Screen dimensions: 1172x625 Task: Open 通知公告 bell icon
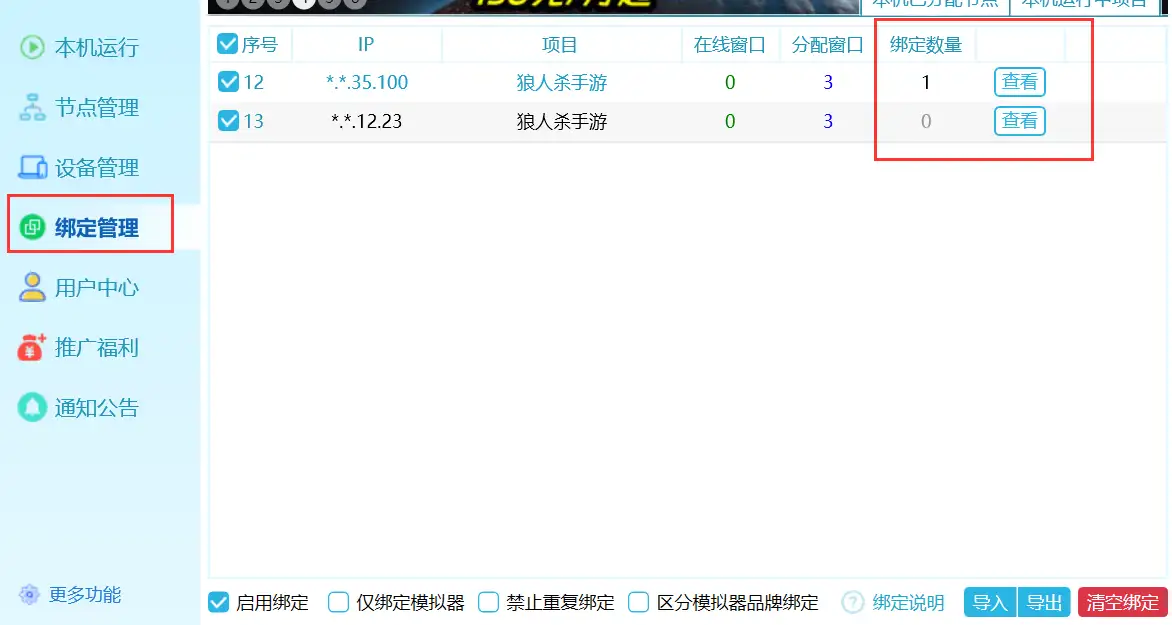[33, 408]
